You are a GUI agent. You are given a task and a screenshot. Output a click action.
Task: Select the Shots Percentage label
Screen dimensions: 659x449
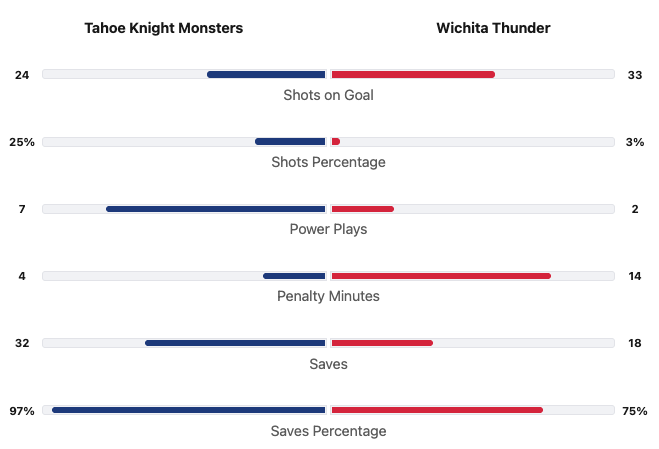(328, 162)
